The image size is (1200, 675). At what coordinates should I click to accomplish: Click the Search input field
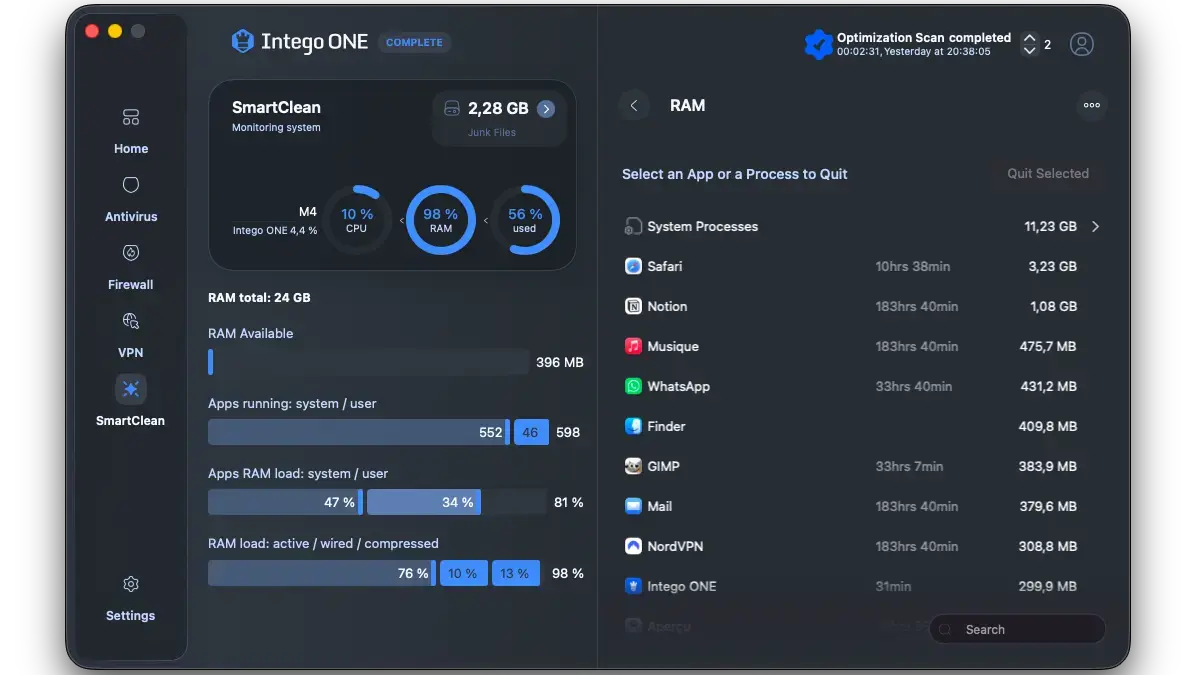(x=1018, y=630)
